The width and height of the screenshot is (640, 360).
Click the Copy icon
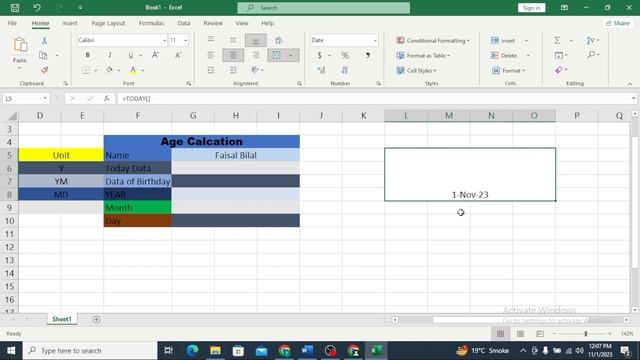click(43, 55)
